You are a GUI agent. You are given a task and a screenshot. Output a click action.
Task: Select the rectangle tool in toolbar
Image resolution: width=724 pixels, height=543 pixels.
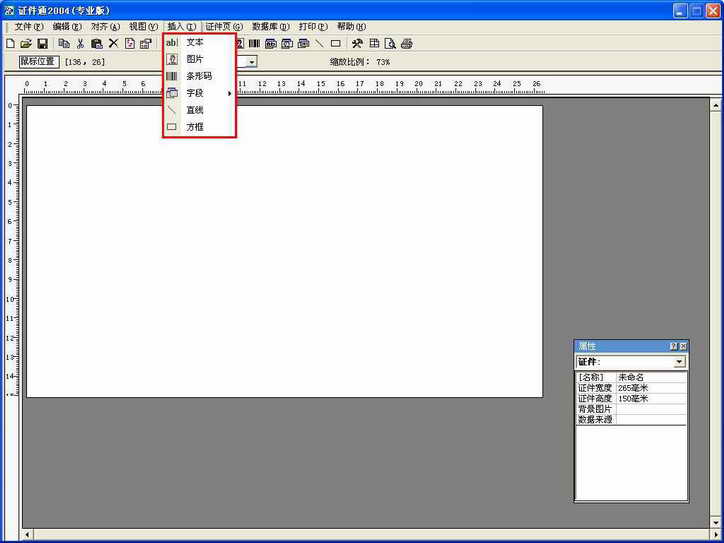pos(335,44)
